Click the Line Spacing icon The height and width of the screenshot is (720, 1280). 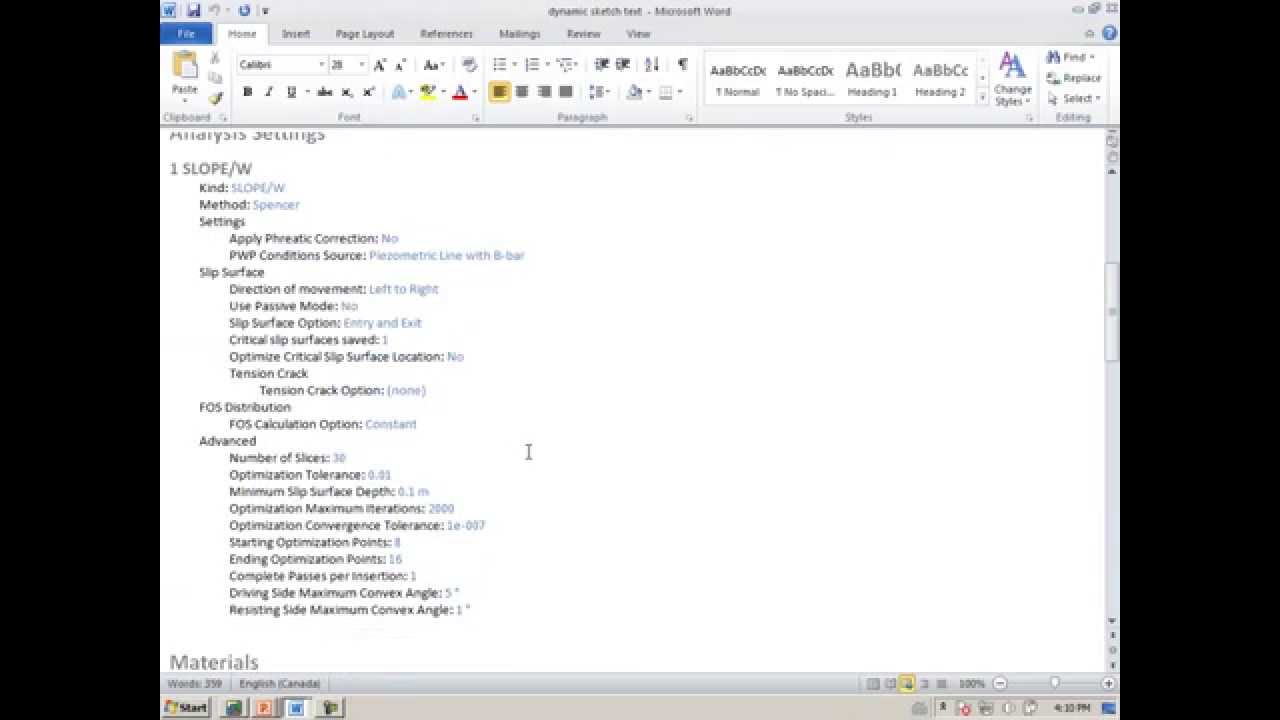(598, 92)
